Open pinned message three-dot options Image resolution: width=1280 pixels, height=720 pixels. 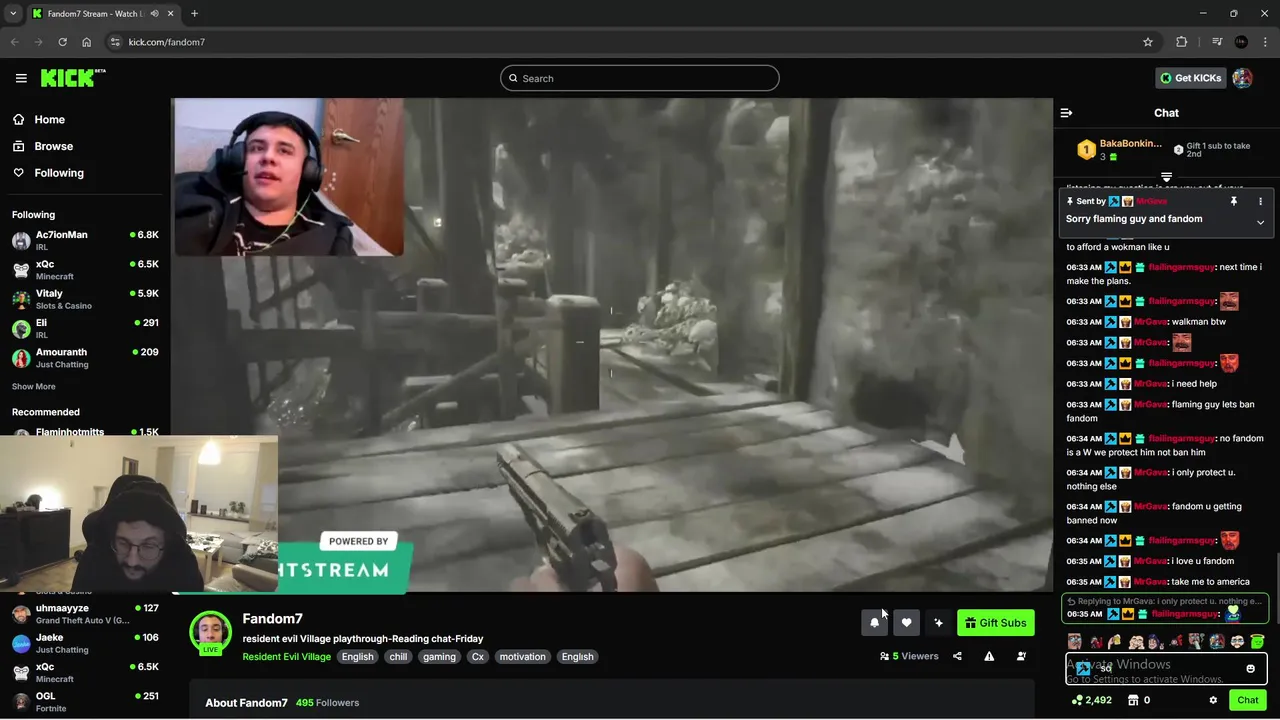1260,201
